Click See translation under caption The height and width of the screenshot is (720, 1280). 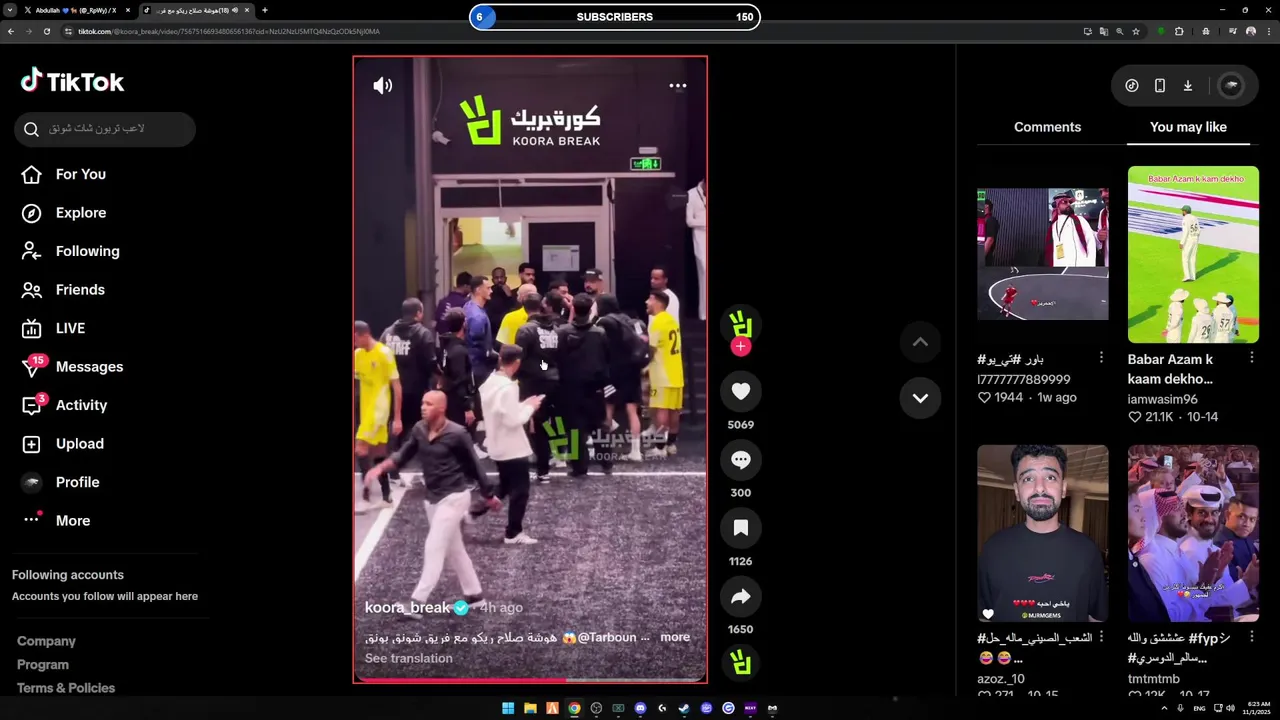409,658
